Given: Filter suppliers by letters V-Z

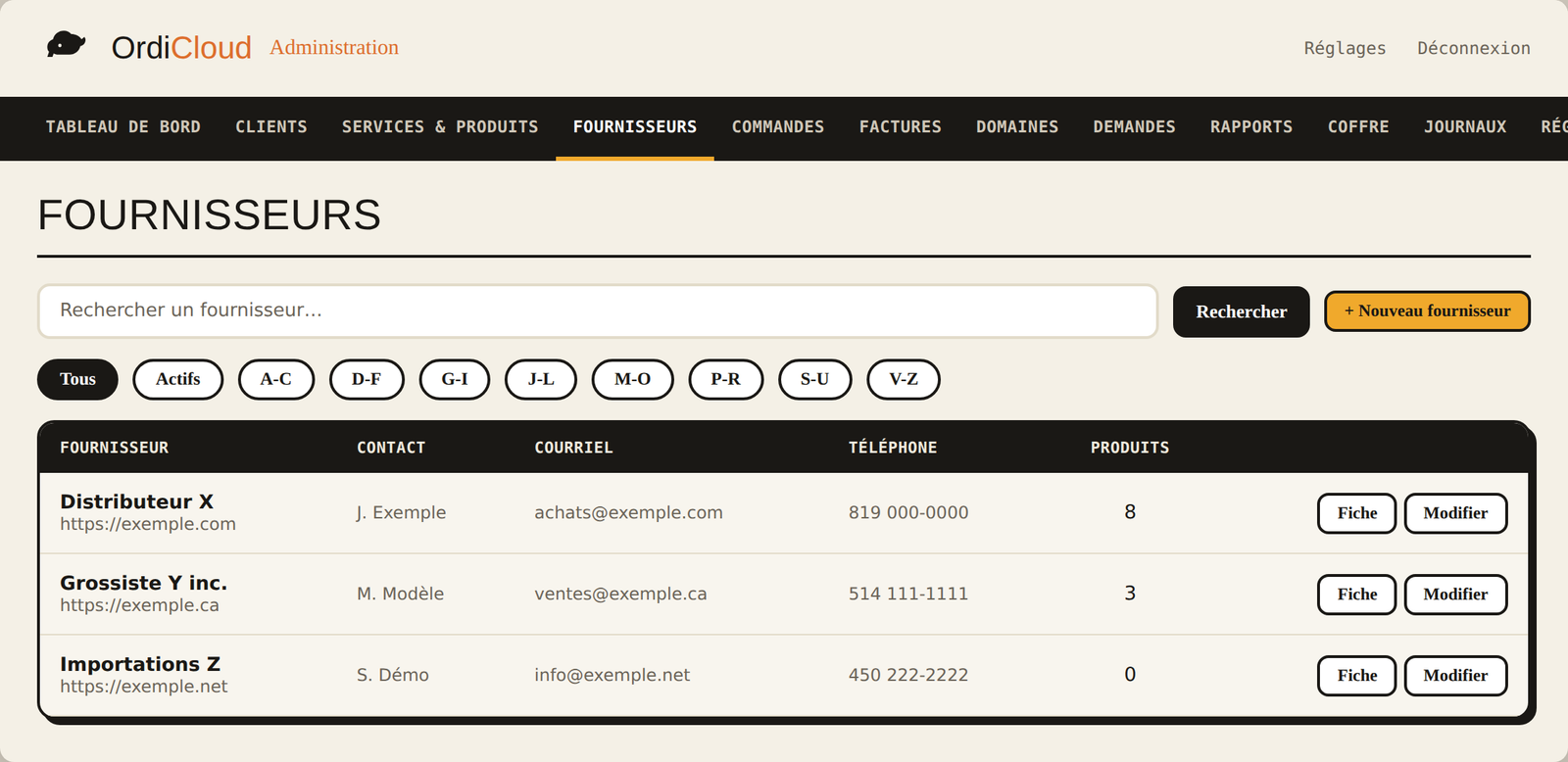Looking at the screenshot, I should [904, 379].
